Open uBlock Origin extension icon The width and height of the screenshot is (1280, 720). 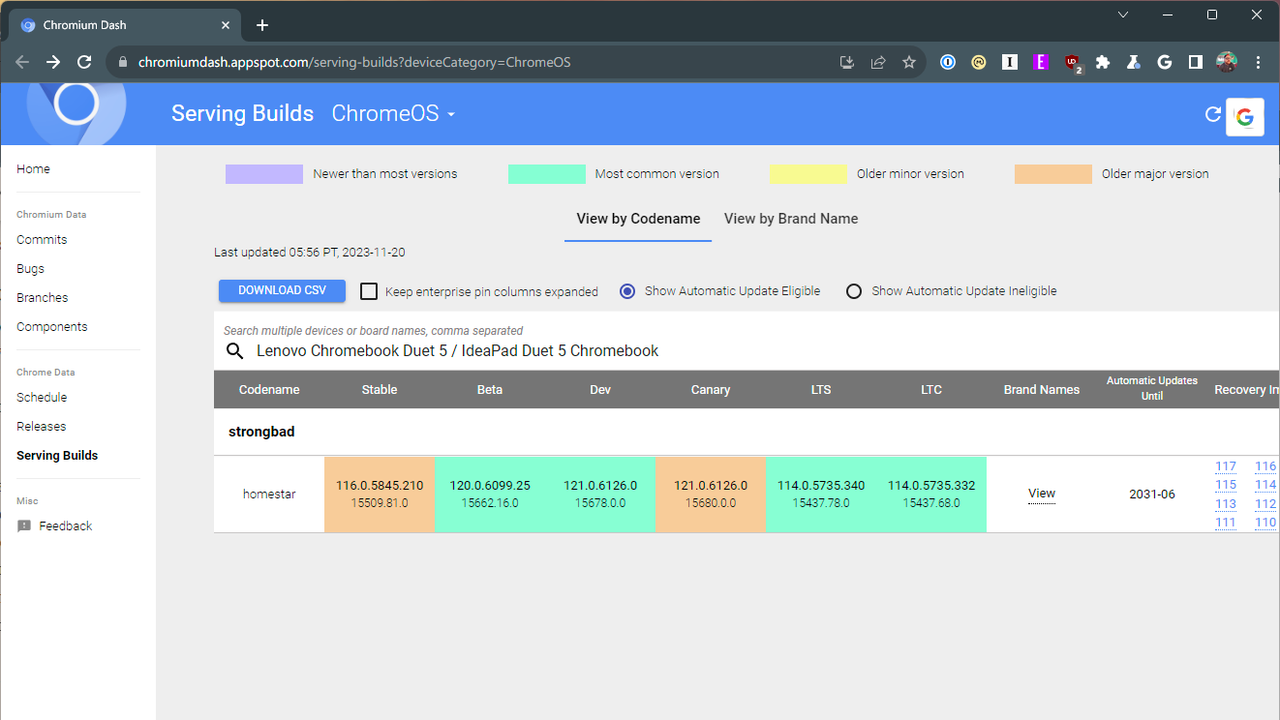coord(1073,63)
